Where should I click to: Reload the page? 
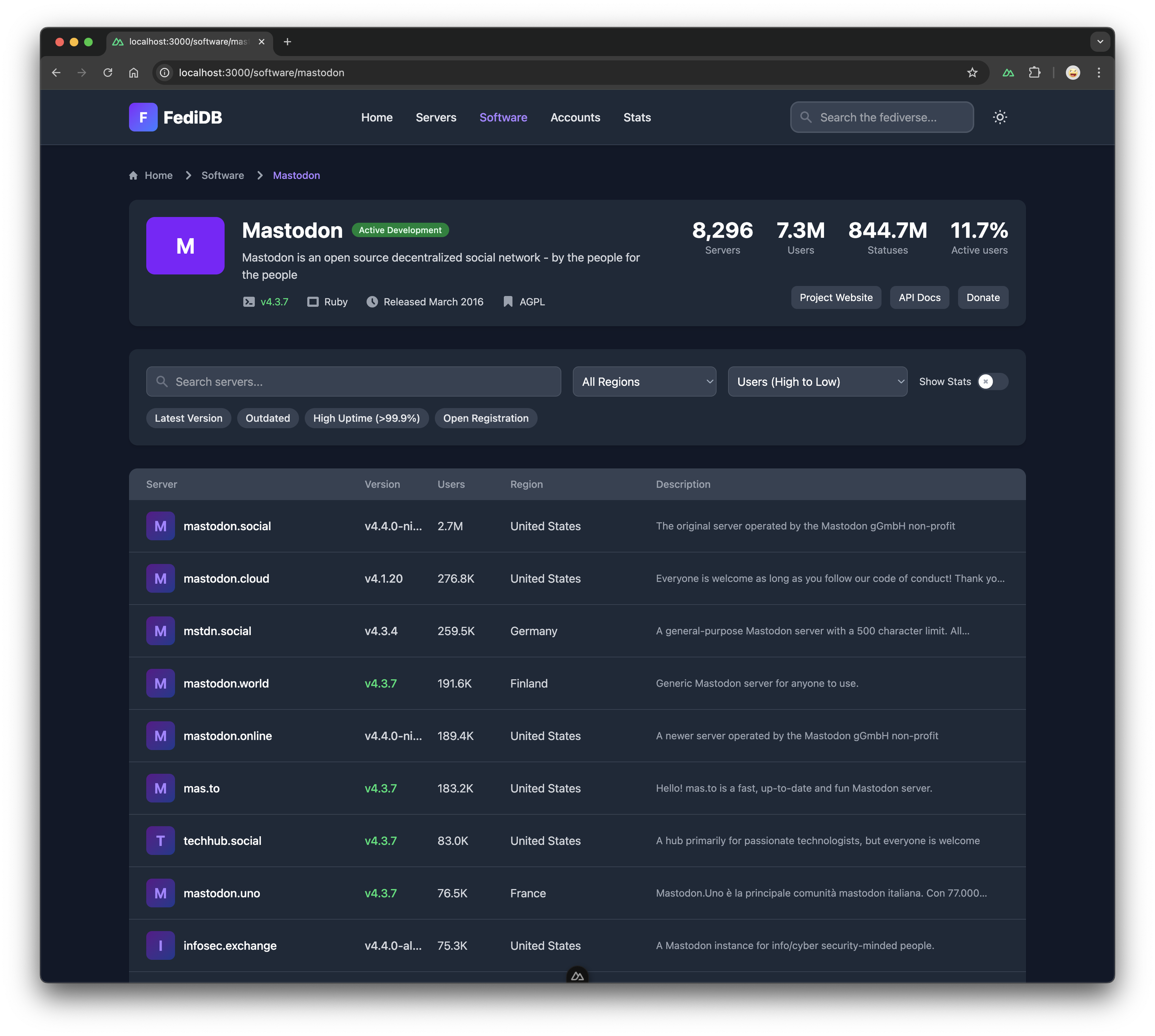(108, 72)
